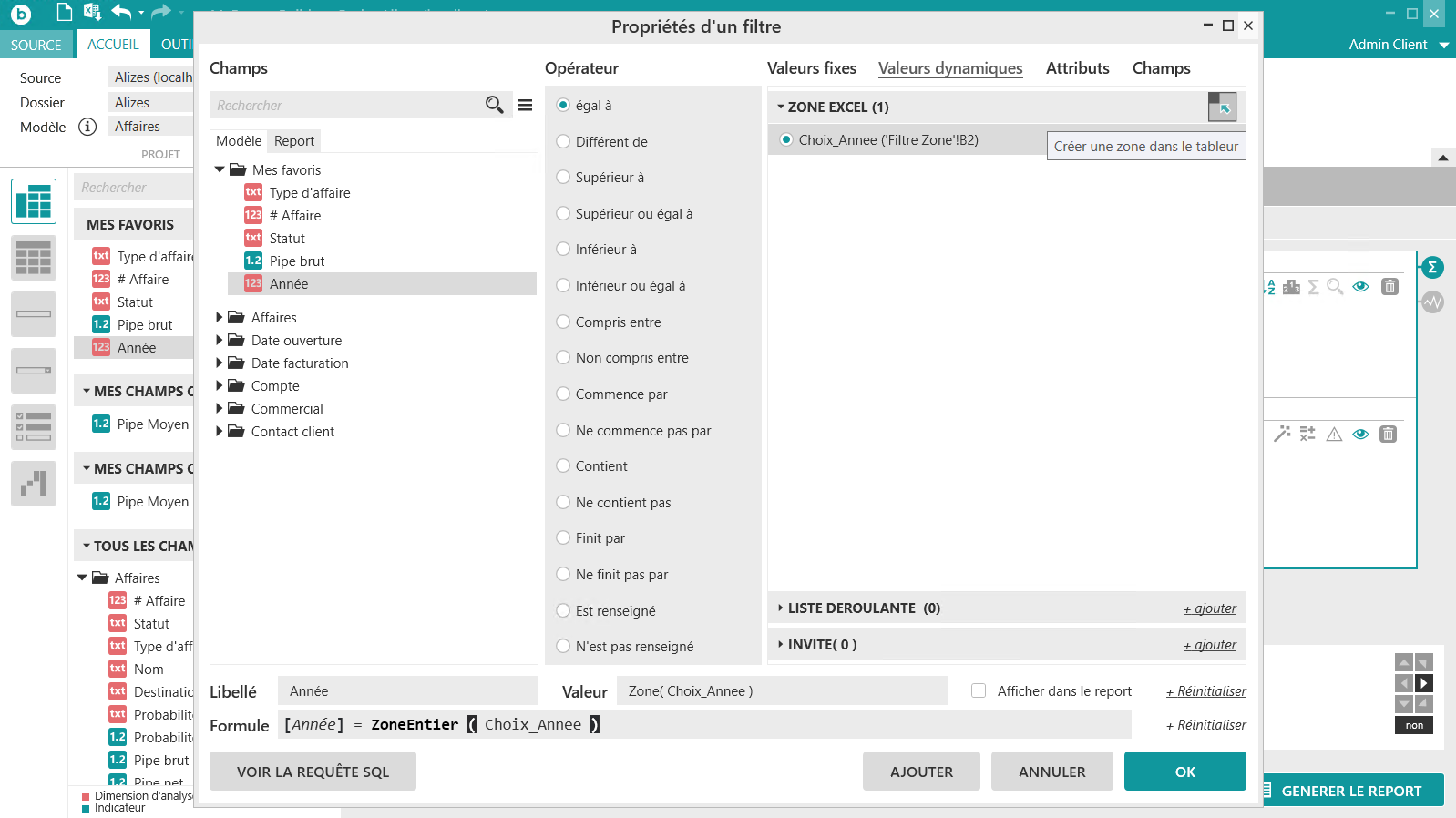Check 'Afficher dans le report' checkbox
1456x818 pixels.
click(979, 690)
